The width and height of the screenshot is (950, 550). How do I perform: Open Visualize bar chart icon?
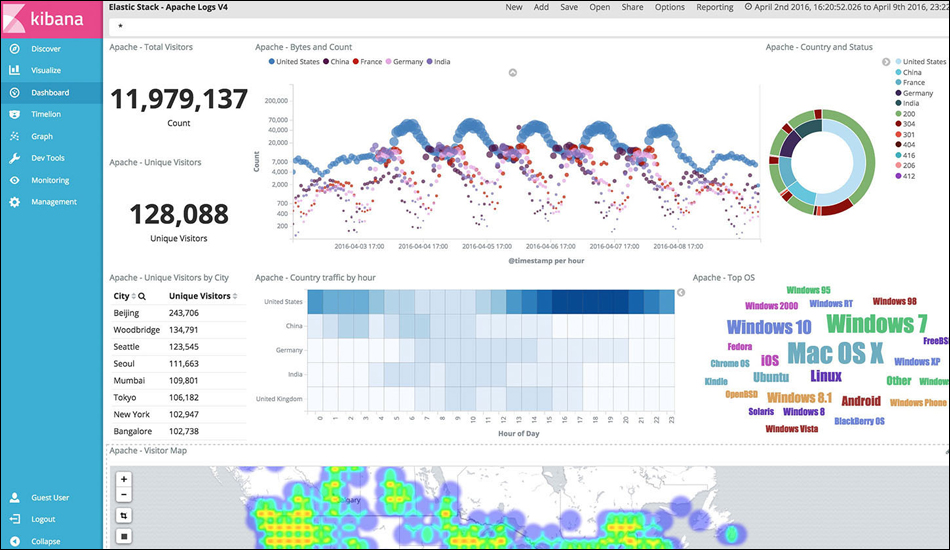pyautogui.click(x=15, y=70)
